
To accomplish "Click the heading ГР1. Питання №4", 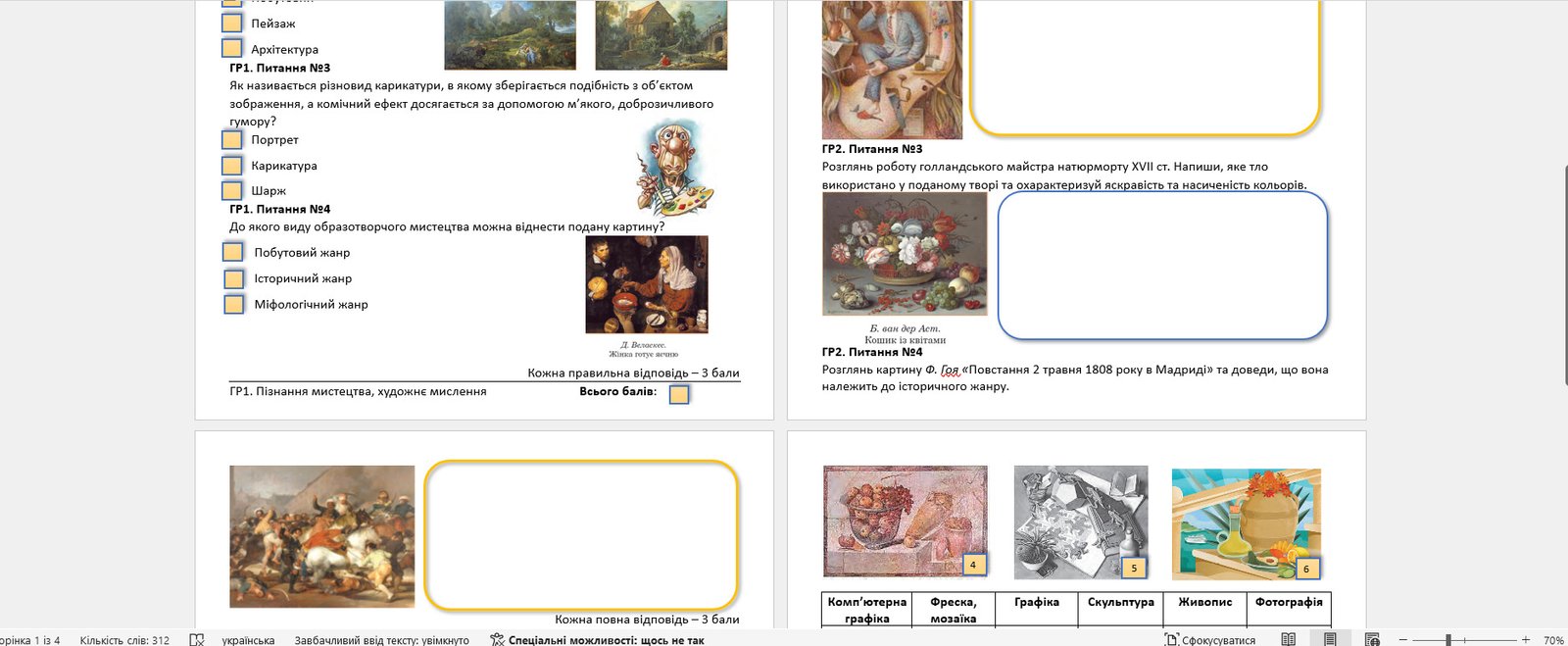I will [x=280, y=209].
